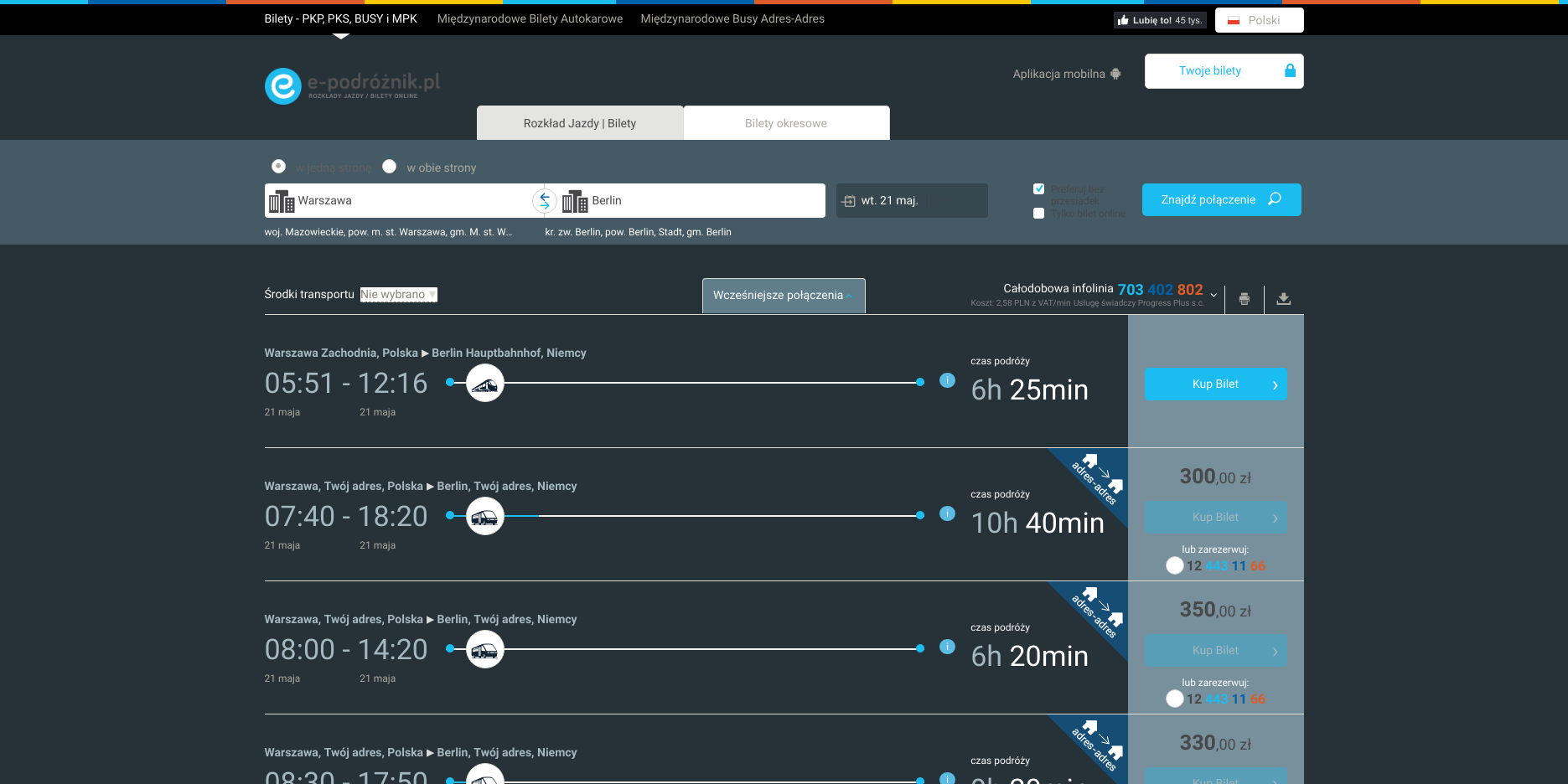The width and height of the screenshot is (1568, 784).
Task: Open the calendar icon in the date field
Action: pyautogui.click(x=849, y=201)
